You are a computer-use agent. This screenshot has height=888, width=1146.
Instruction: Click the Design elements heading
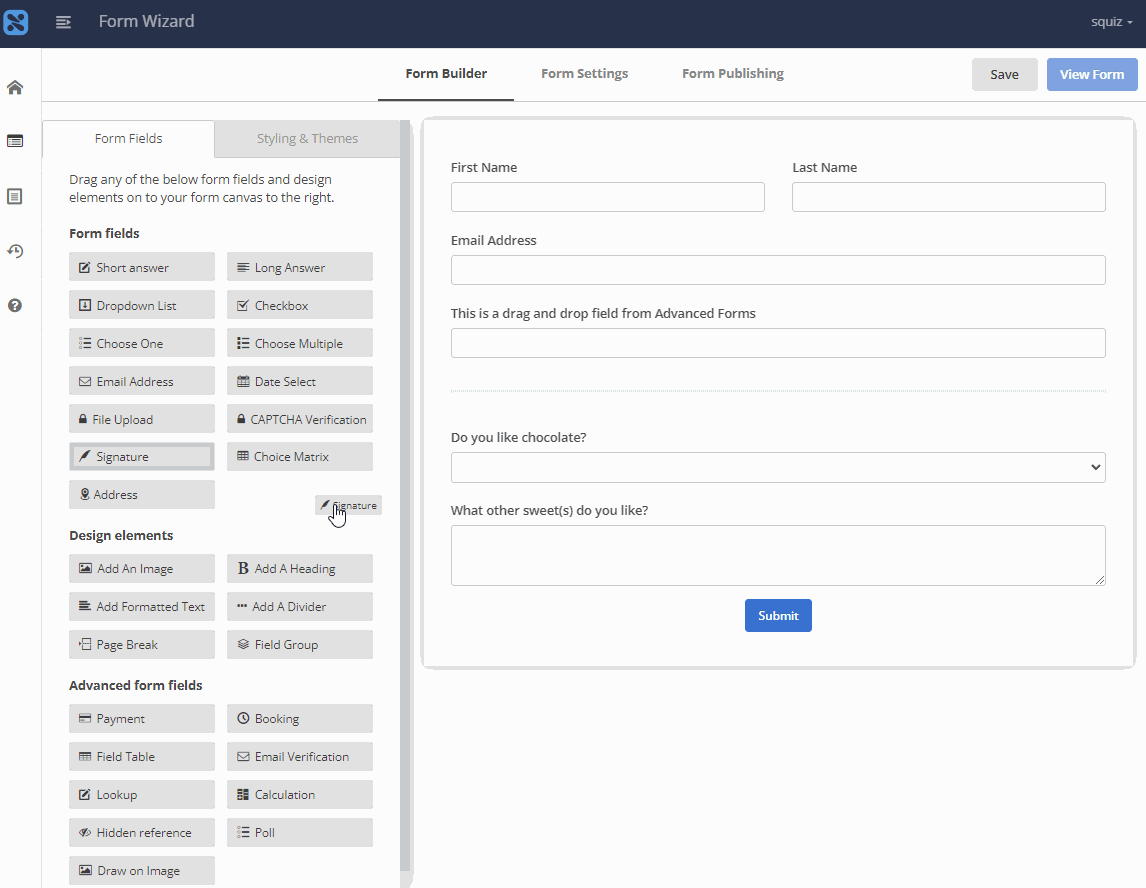click(121, 536)
